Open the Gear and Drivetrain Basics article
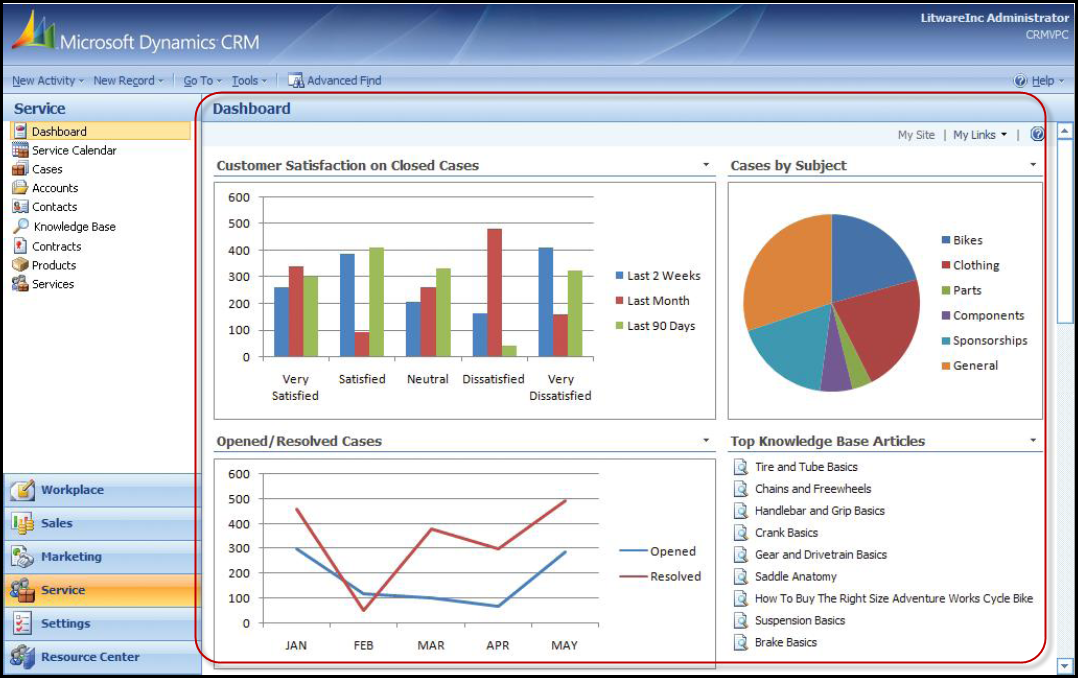 click(821, 554)
